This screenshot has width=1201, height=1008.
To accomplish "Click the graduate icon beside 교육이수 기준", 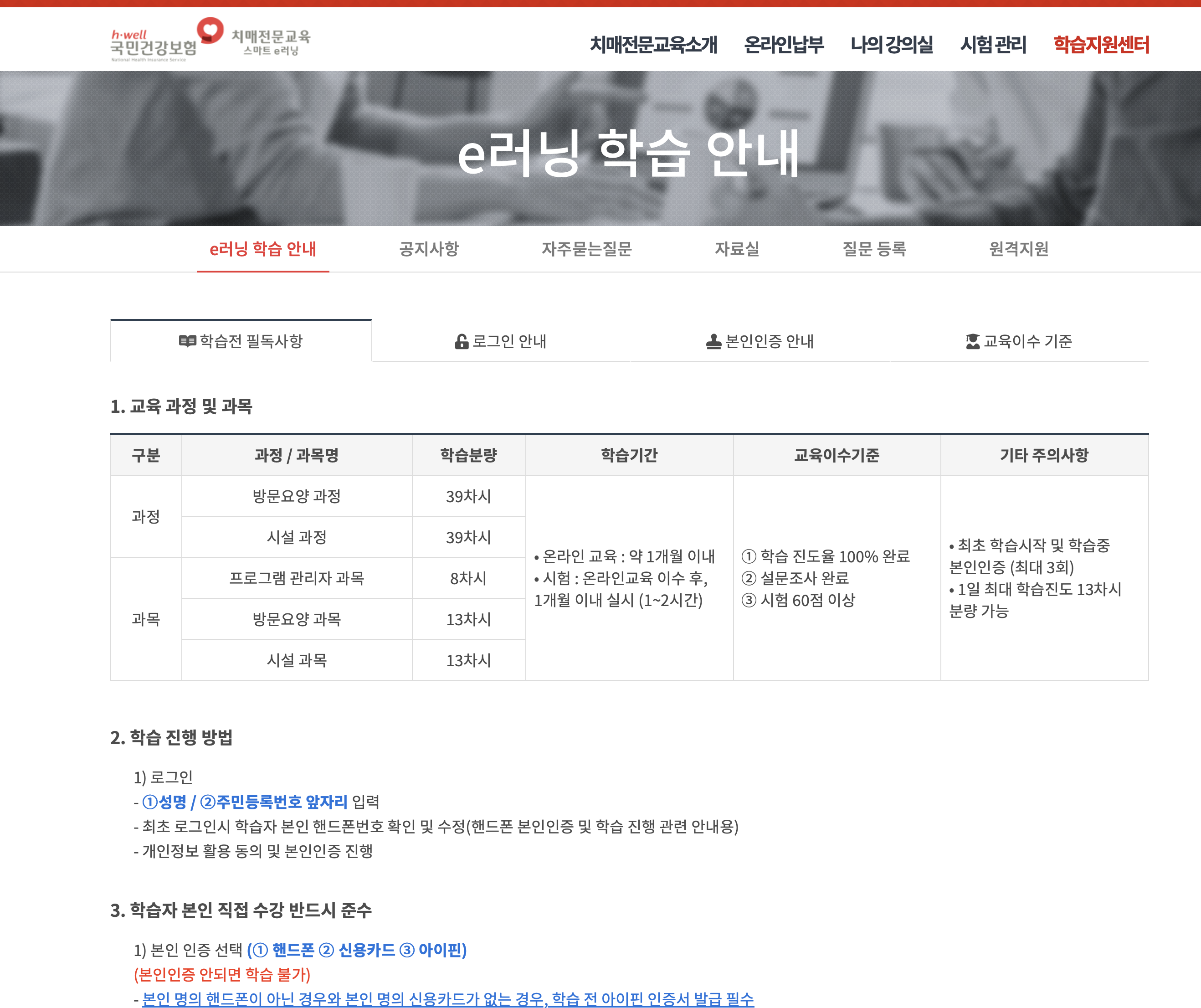I will tap(972, 341).
